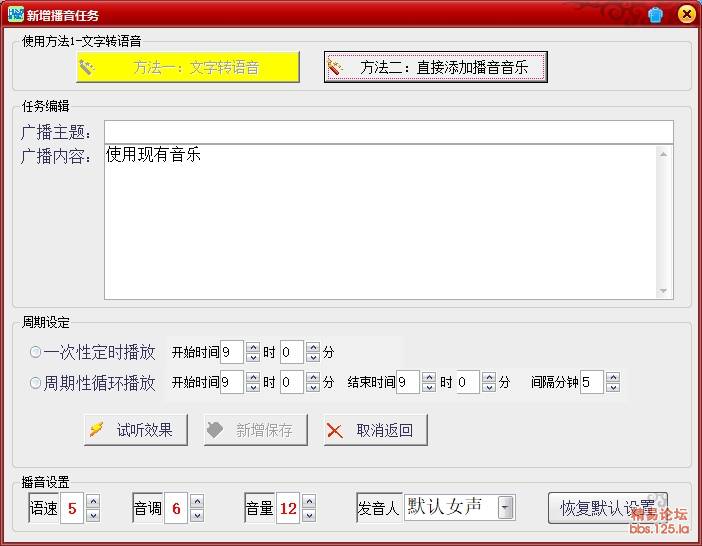The height and width of the screenshot is (546, 702).
Task: Click 试听效果 preview button
Action: tap(136, 430)
